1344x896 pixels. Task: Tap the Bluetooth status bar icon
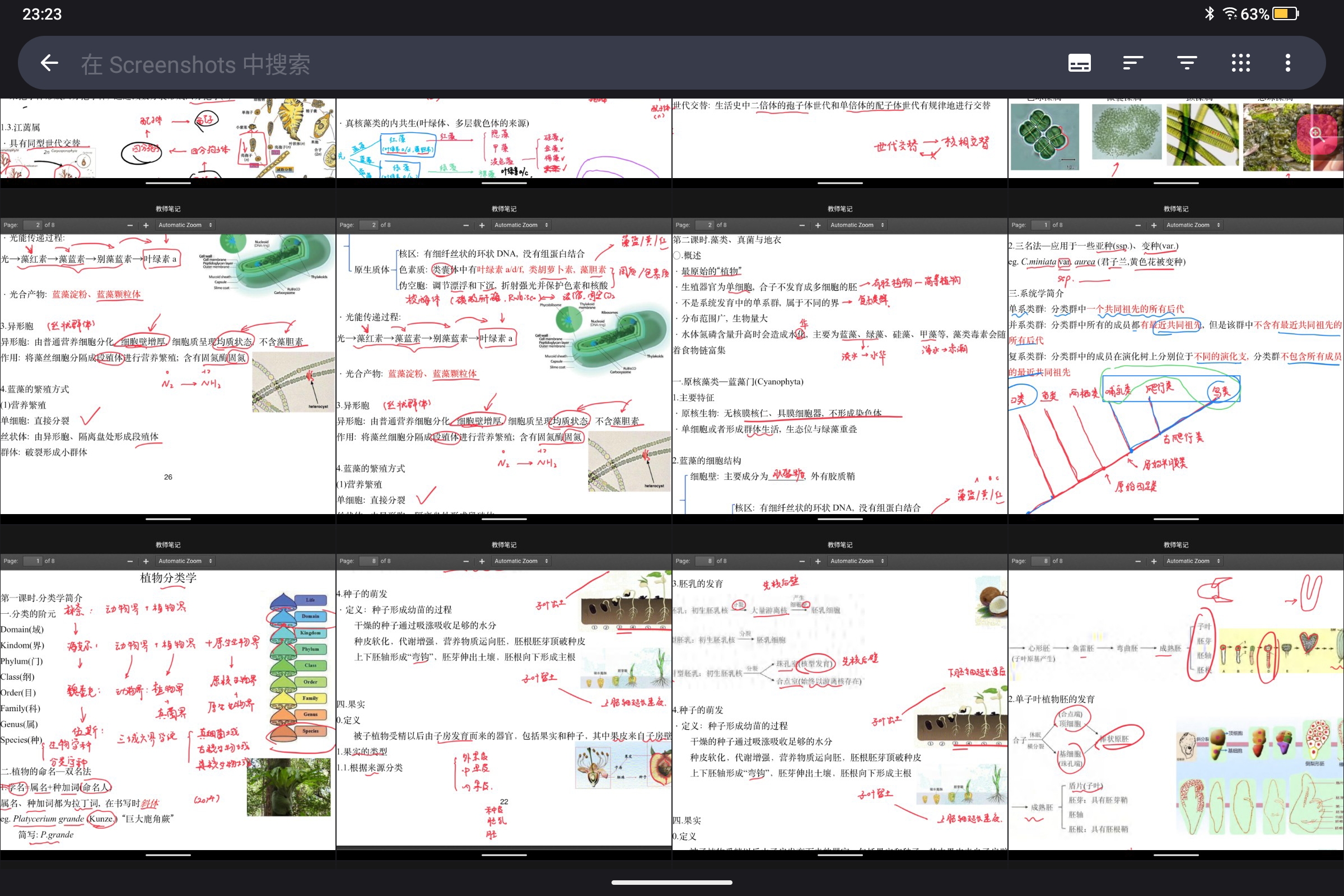point(1209,13)
